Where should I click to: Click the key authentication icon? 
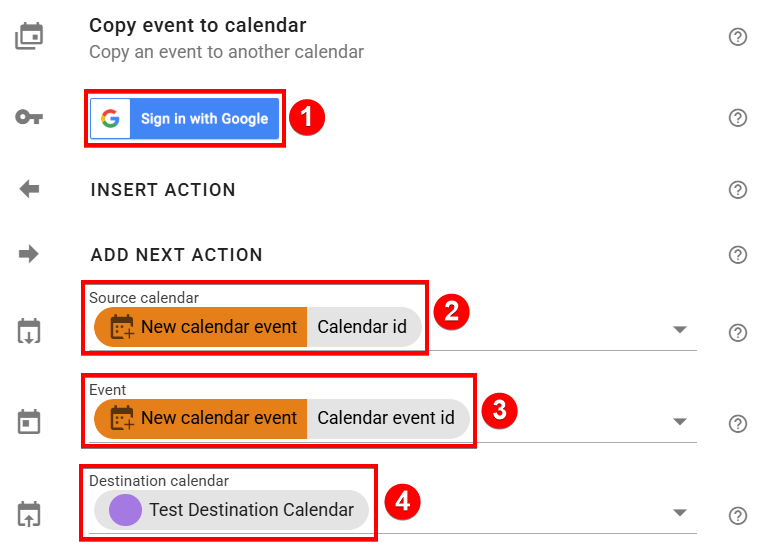[29, 118]
